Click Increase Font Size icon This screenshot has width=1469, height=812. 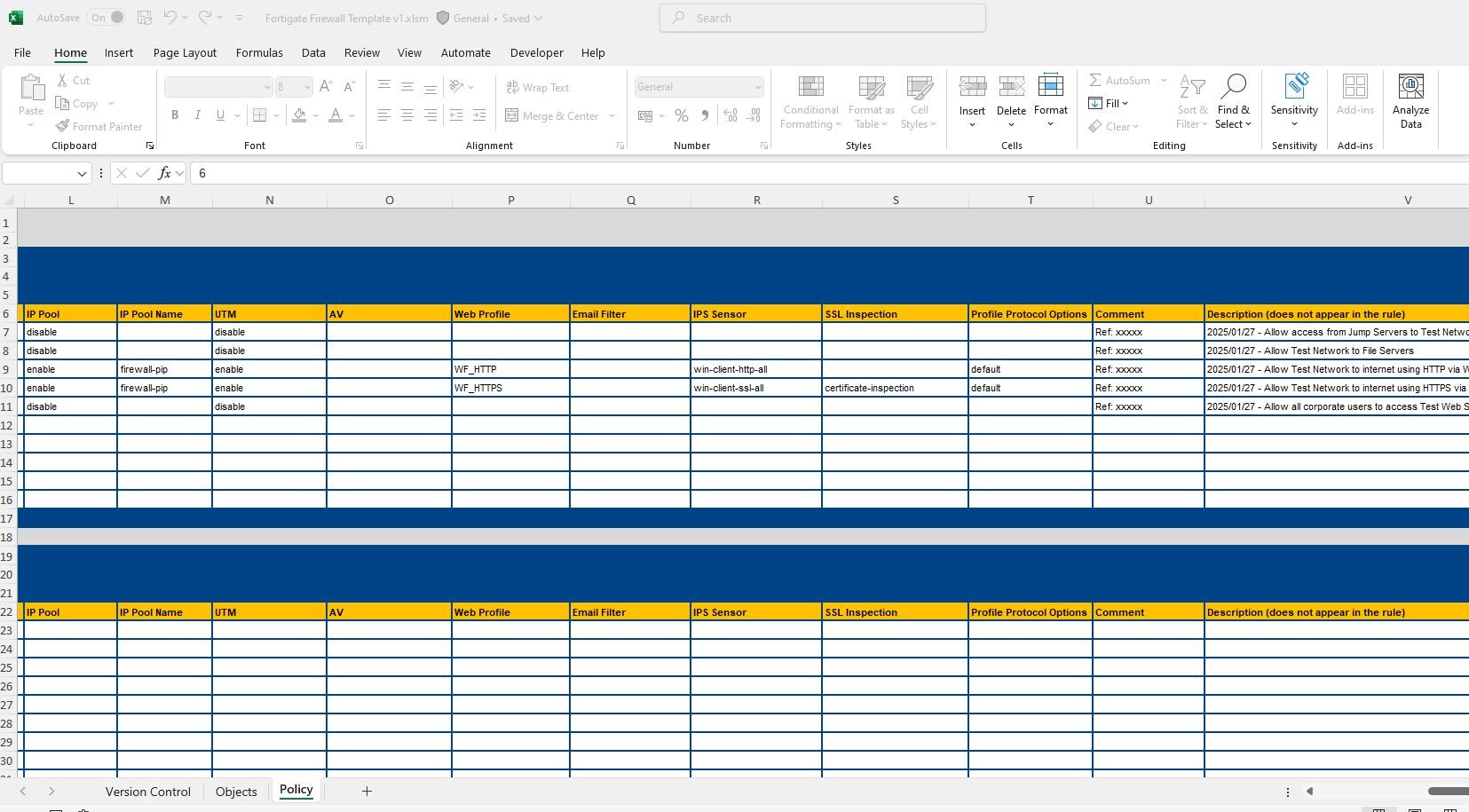click(x=326, y=86)
